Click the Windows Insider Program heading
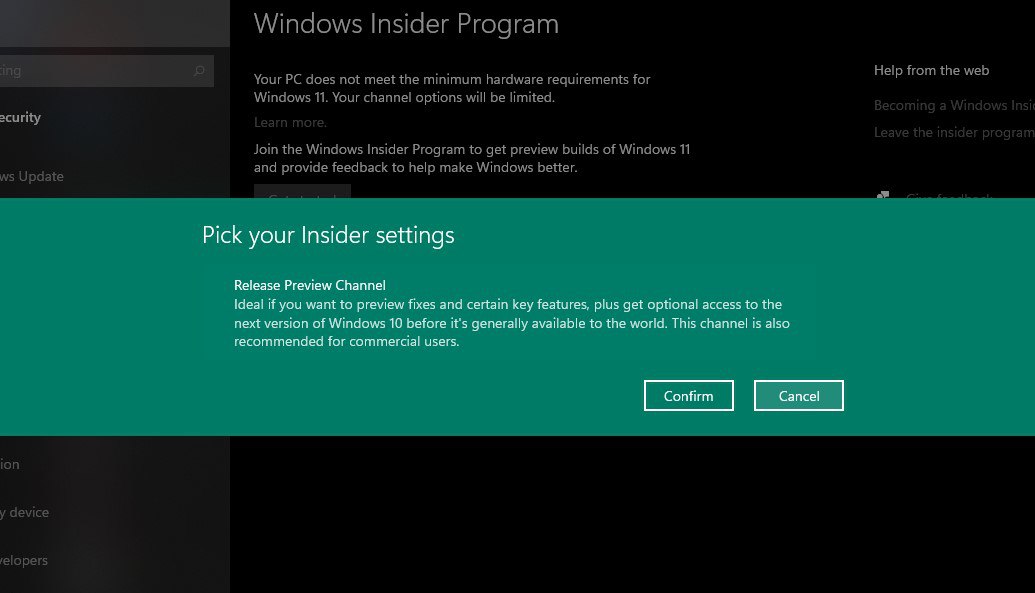Viewport: 1035px width, 593px height. [406, 24]
